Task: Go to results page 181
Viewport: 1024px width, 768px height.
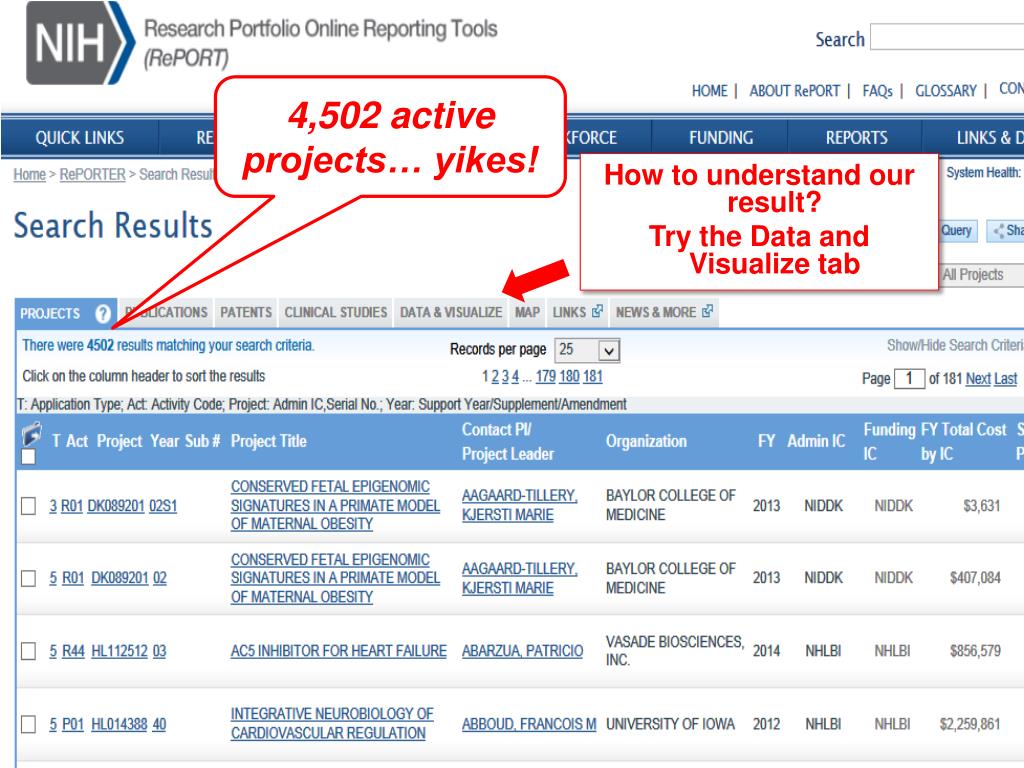Action: click(x=592, y=377)
